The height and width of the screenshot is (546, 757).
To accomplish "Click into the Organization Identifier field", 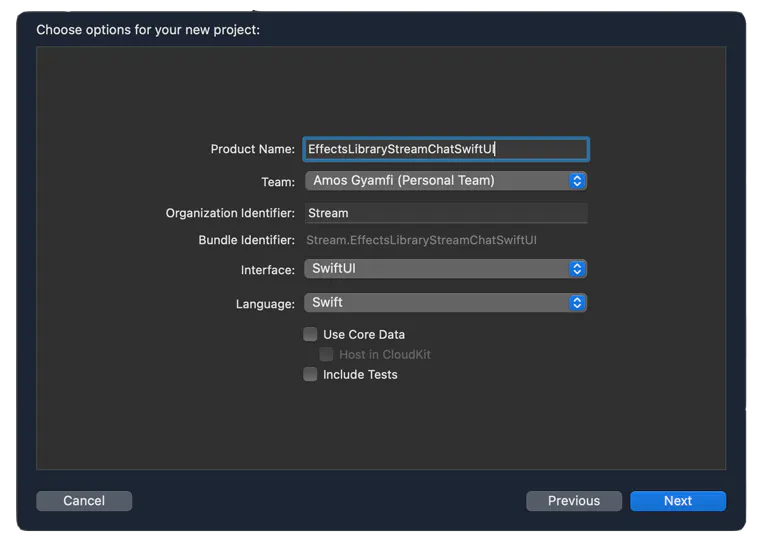I will click(446, 213).
